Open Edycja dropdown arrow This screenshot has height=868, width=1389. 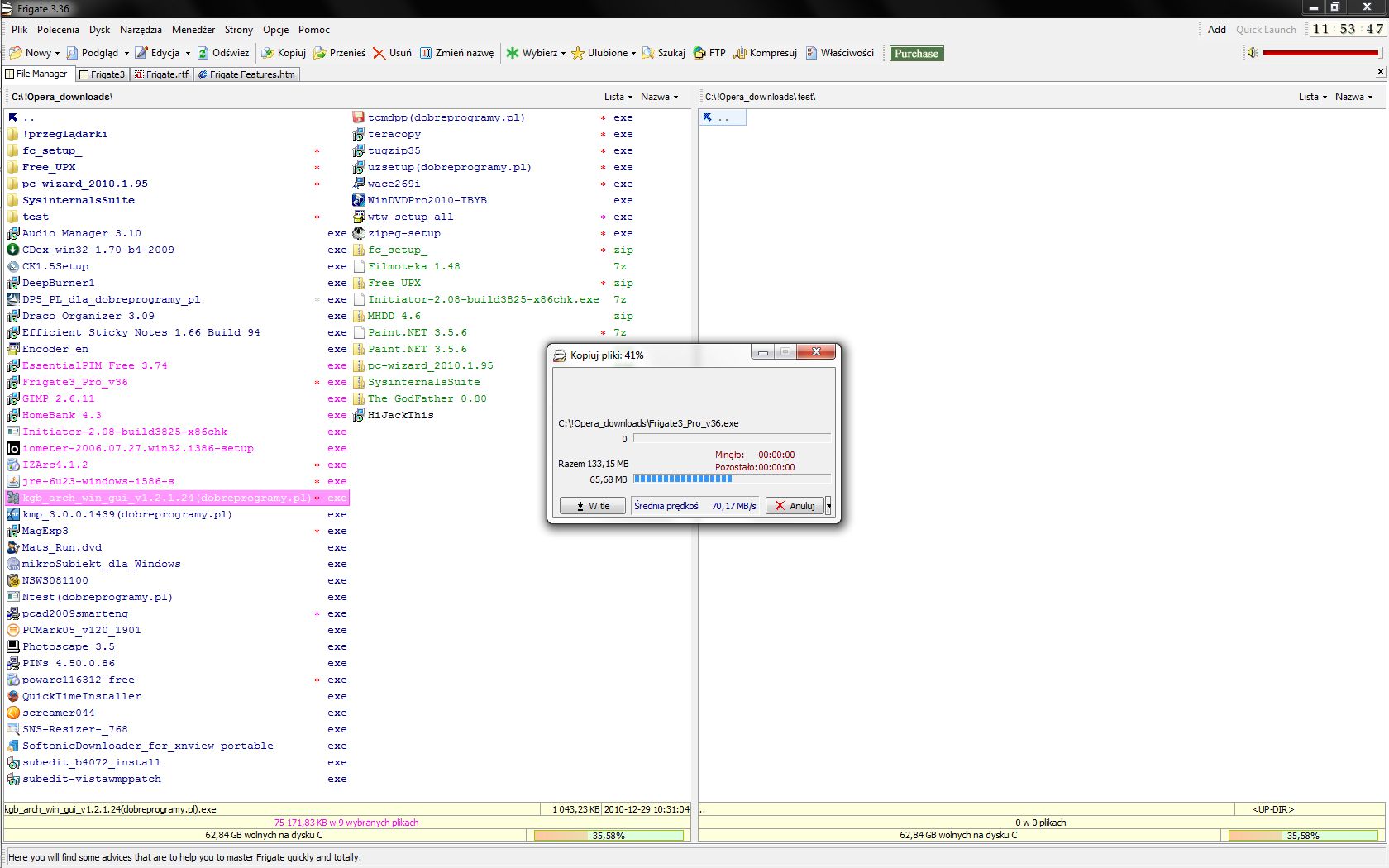[x=188, y=53]
